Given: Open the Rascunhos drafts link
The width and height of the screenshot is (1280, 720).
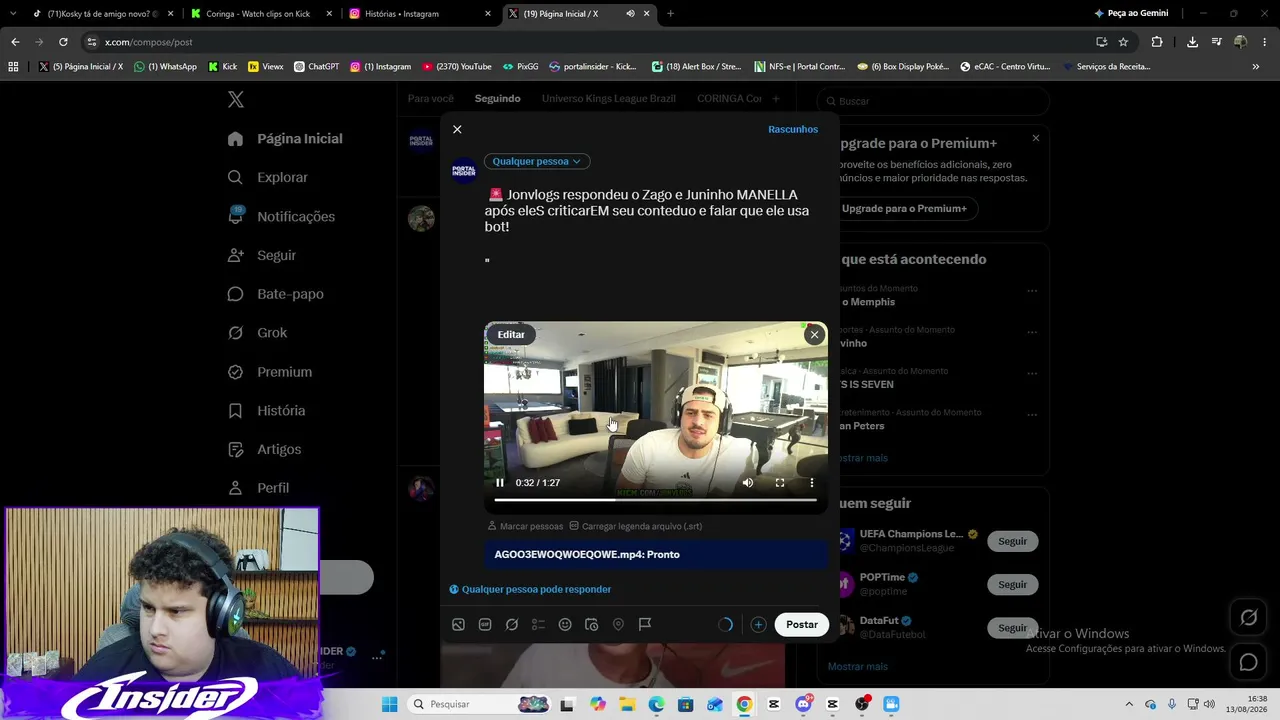Looking at the screenshot, I should (793, 129).
